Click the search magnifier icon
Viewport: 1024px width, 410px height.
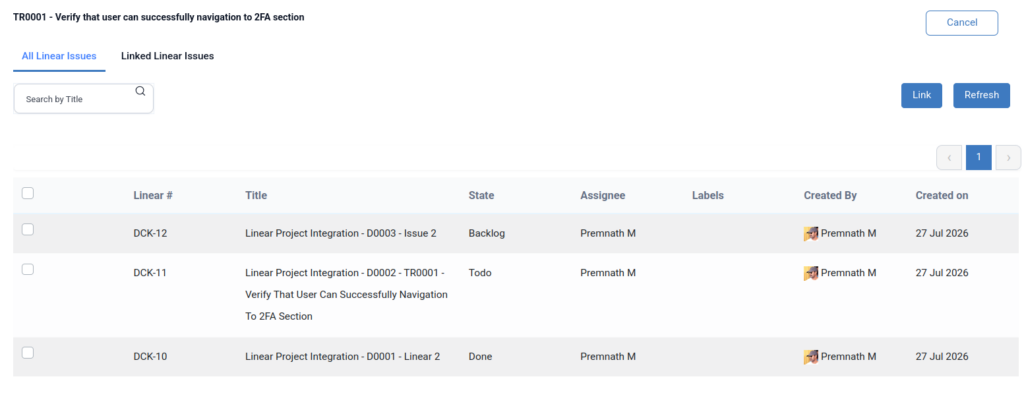pos(140,91)
